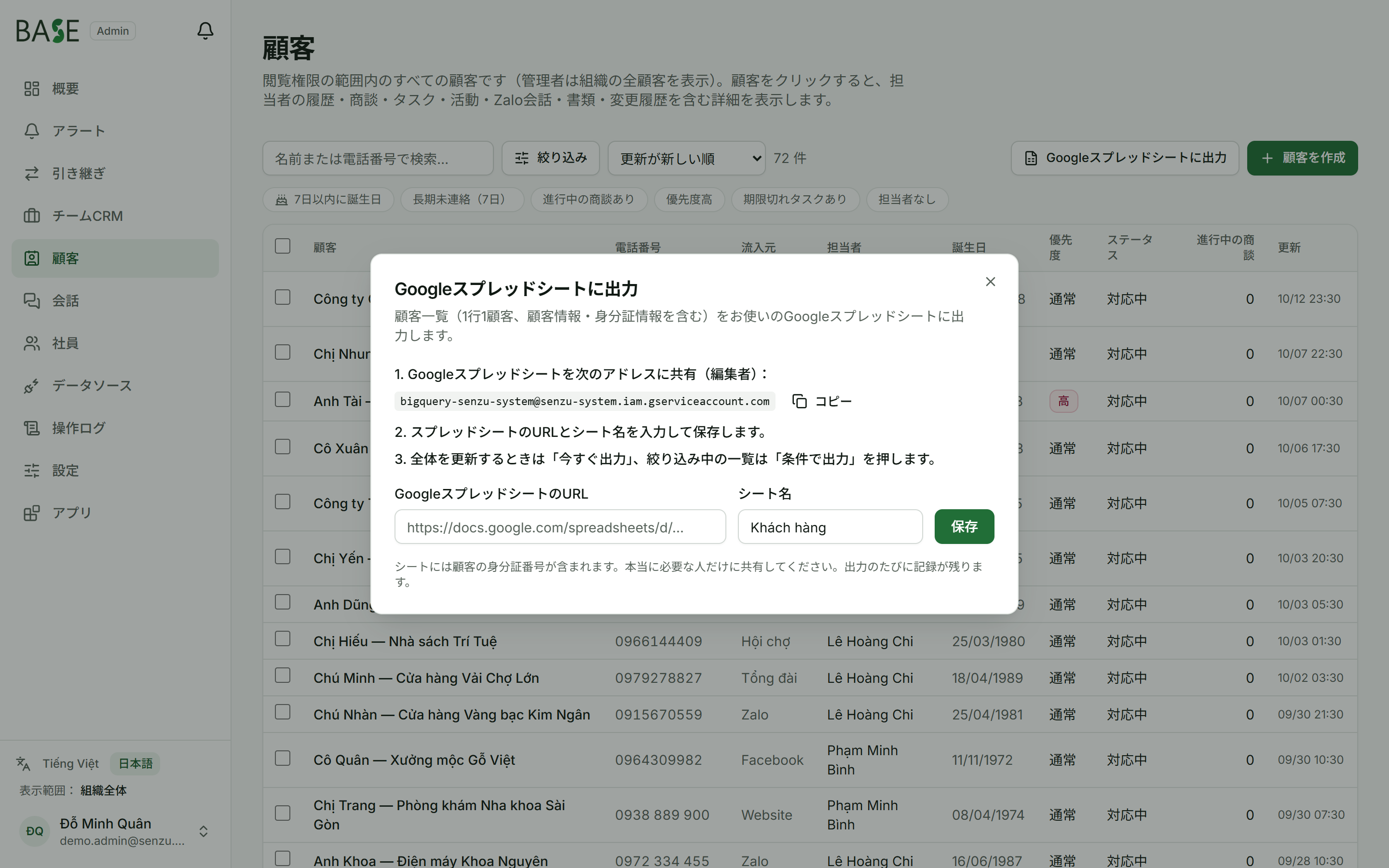Screen dimensions: 1389x868
Task: Check the Chú Minh — Cửa hàng Vải row
Action: (x=283, y=675)
